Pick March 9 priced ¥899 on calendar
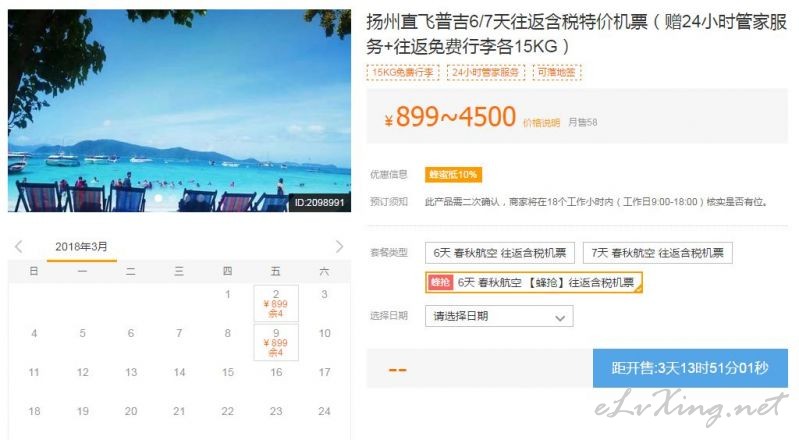This screenshot has height=440, width=799. tap(276, 343)
